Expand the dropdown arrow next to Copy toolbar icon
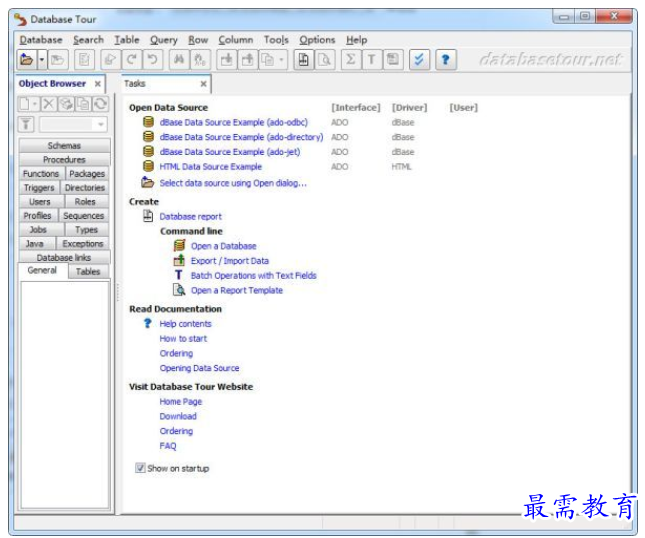Screen dimensions: 645x538 pos(281,60)
